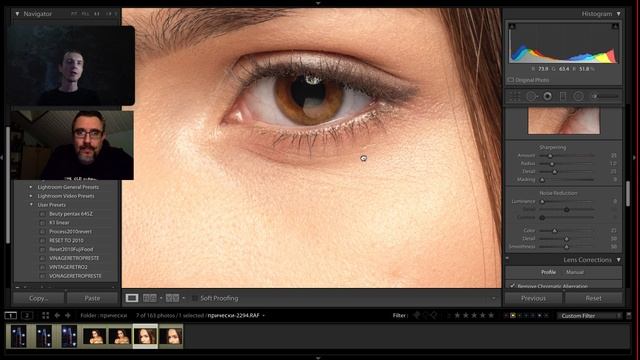Filter by fifth star rating
This screenshot has width=640, height=360.
(491, 315)
